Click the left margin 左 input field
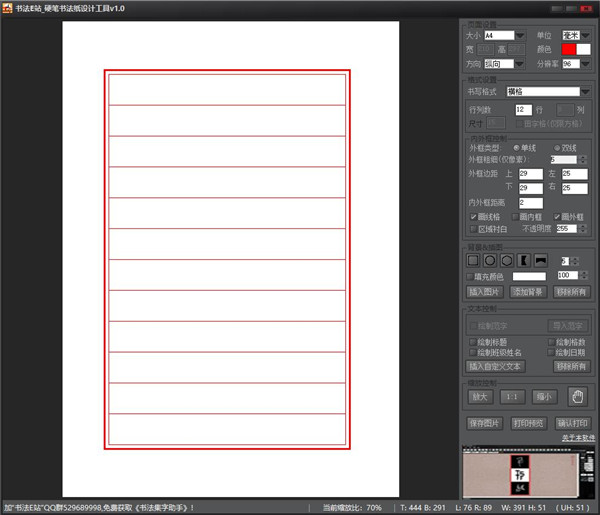 pos(575,174)
